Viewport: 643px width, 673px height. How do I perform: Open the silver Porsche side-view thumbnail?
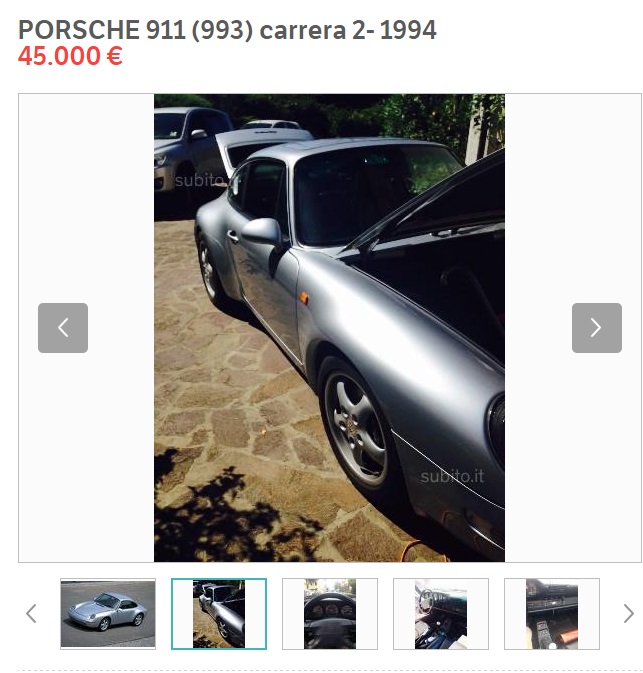pos(108,614)
